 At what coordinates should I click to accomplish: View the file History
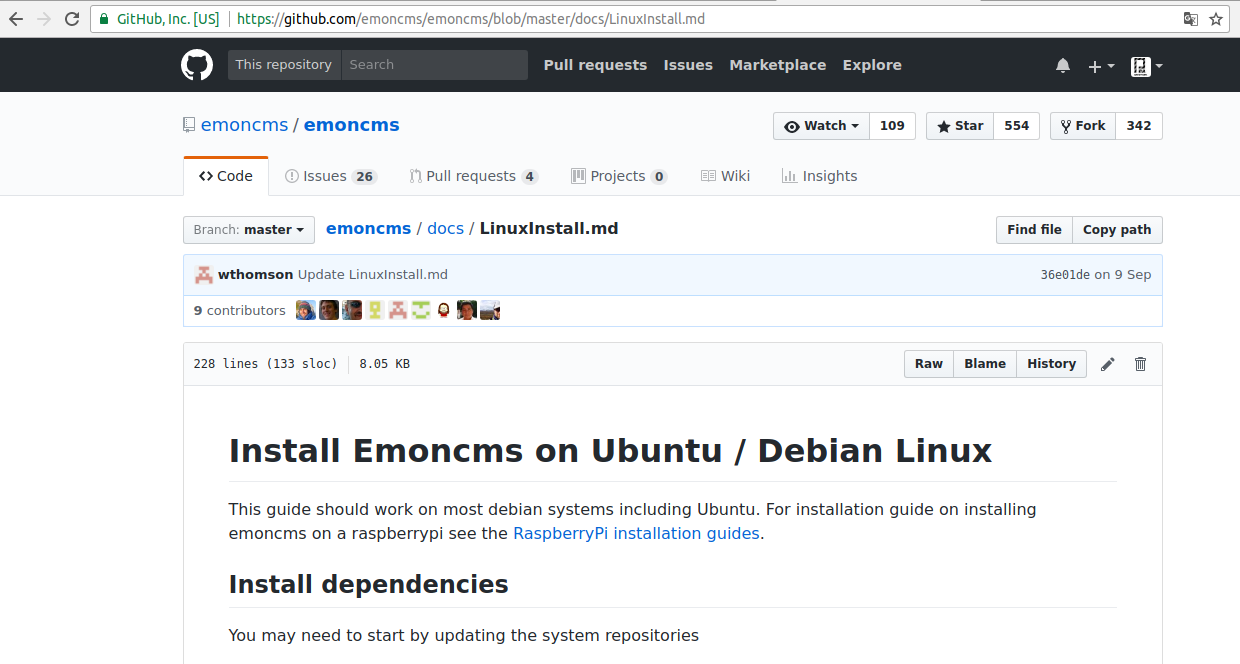[x=1052, y=364]
